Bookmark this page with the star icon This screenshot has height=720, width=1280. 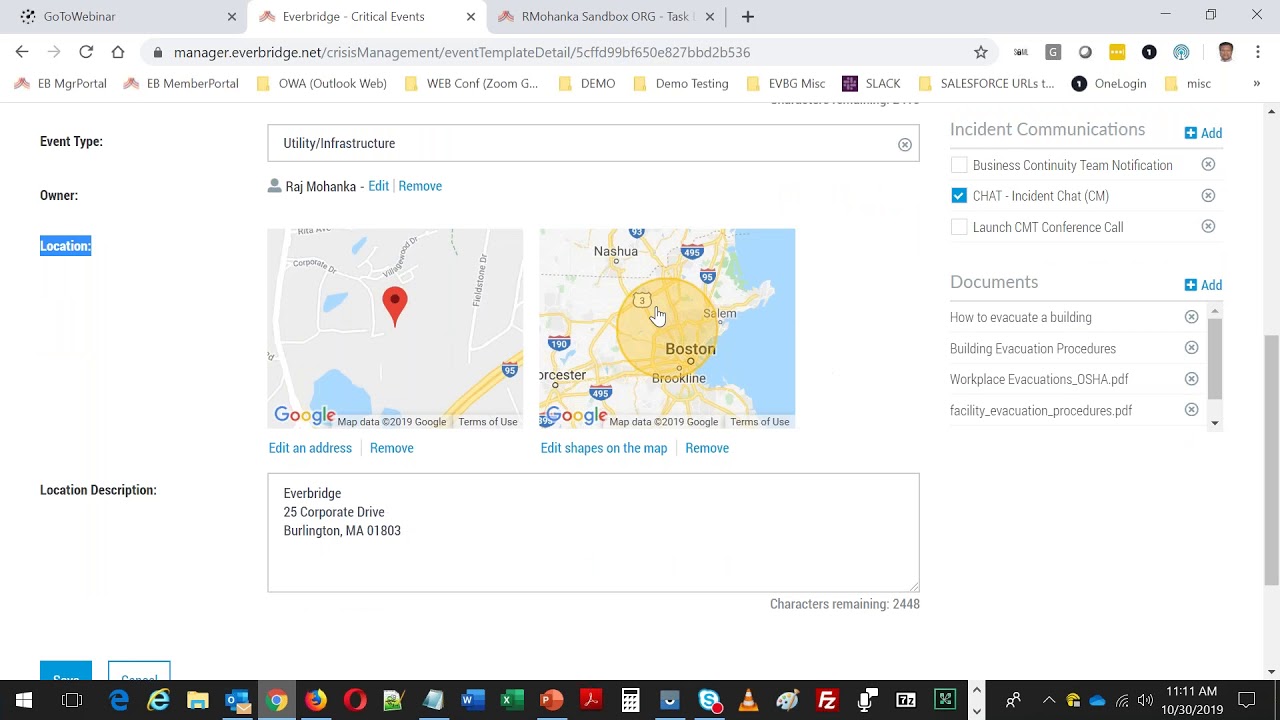[x=981, y=52]
